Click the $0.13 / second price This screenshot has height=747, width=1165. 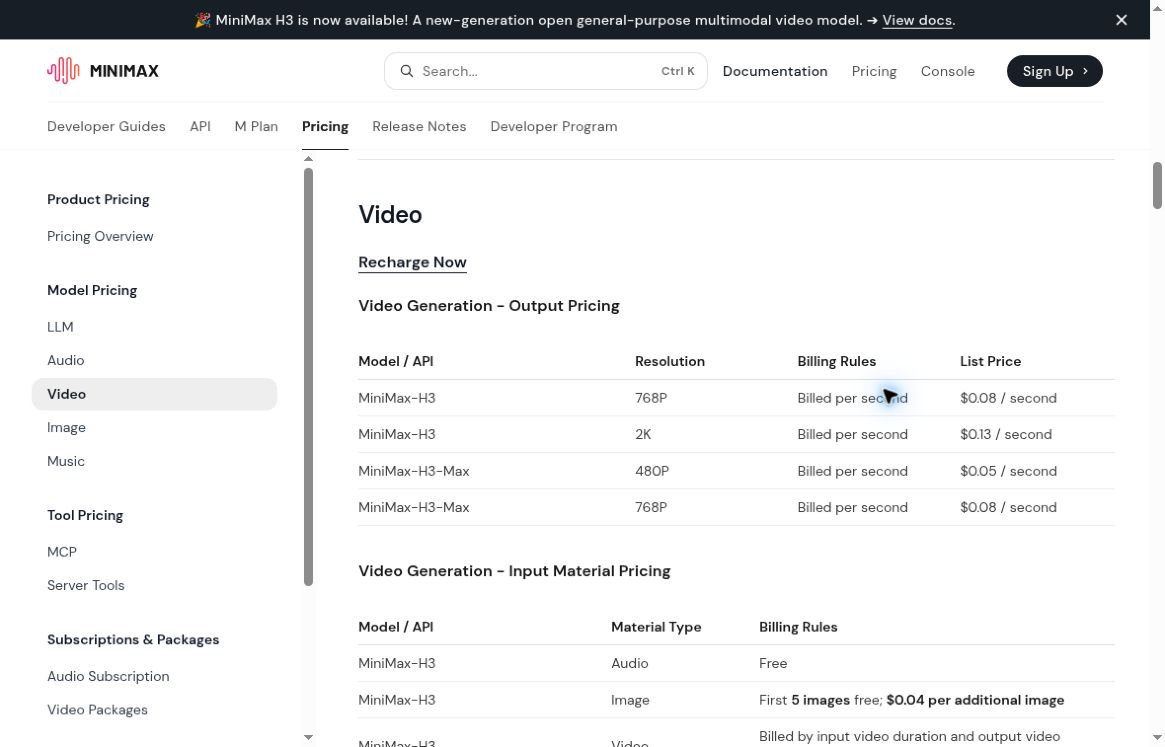[1005, 435]
